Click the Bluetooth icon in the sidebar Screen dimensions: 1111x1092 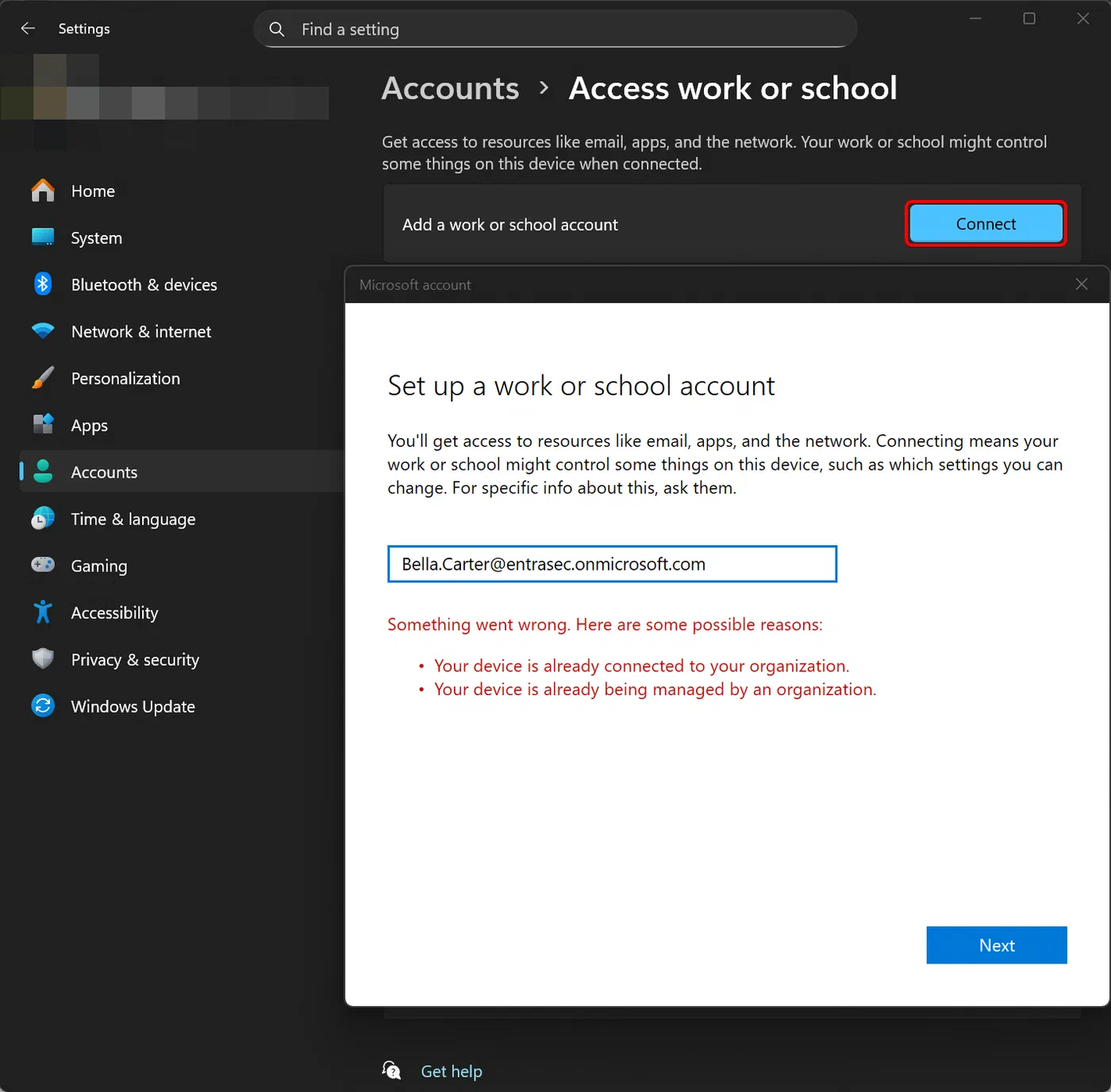[x=43, y=284]
